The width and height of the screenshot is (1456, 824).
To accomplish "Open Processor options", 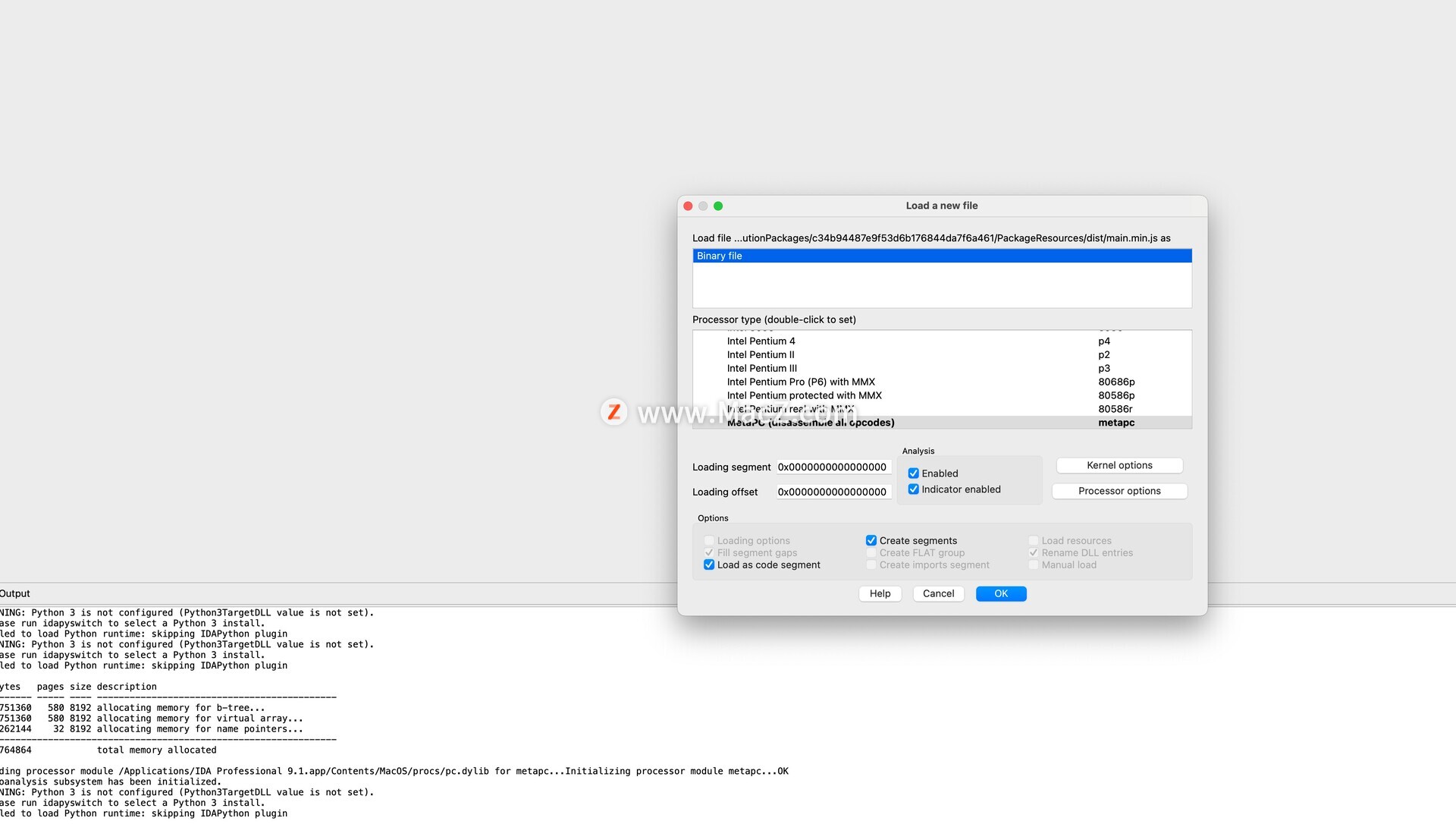I will point(1119,492).
